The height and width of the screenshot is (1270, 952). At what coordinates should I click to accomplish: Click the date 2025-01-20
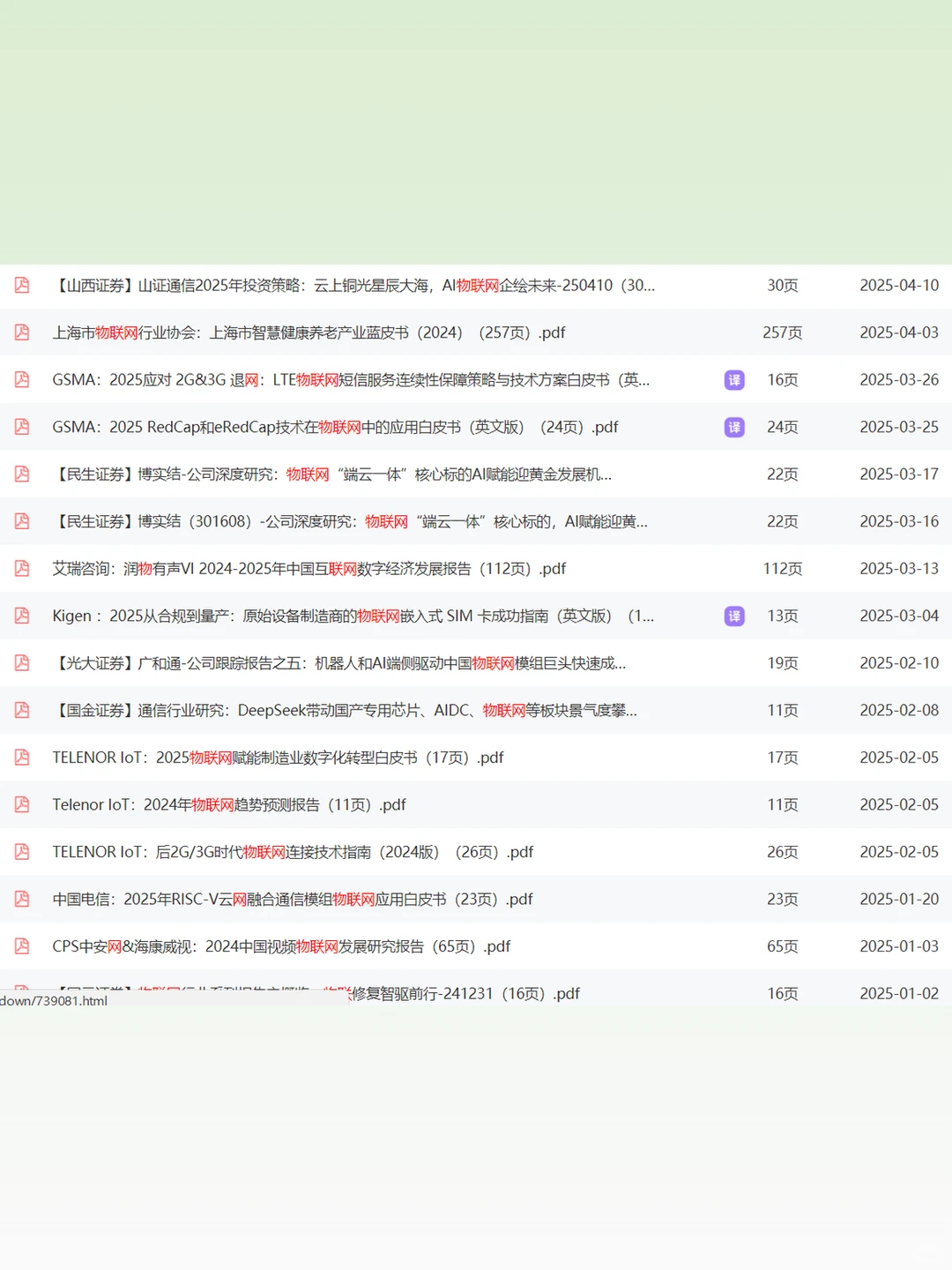tap(899, 899)
